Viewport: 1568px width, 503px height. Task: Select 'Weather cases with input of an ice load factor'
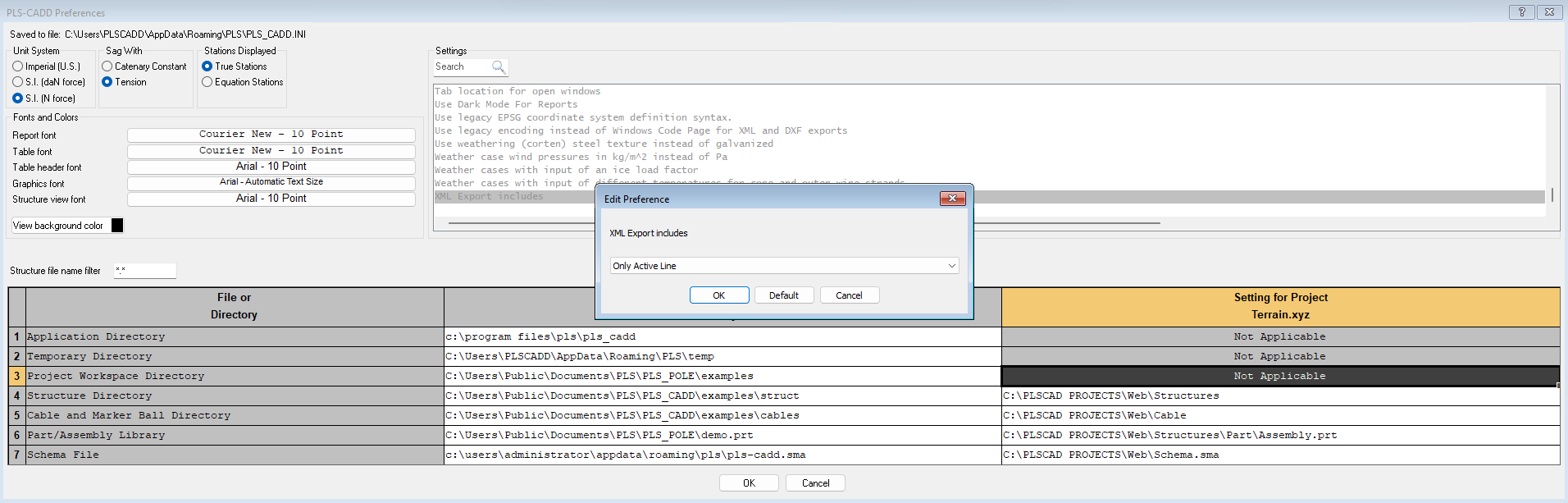(x=566, y=170)
